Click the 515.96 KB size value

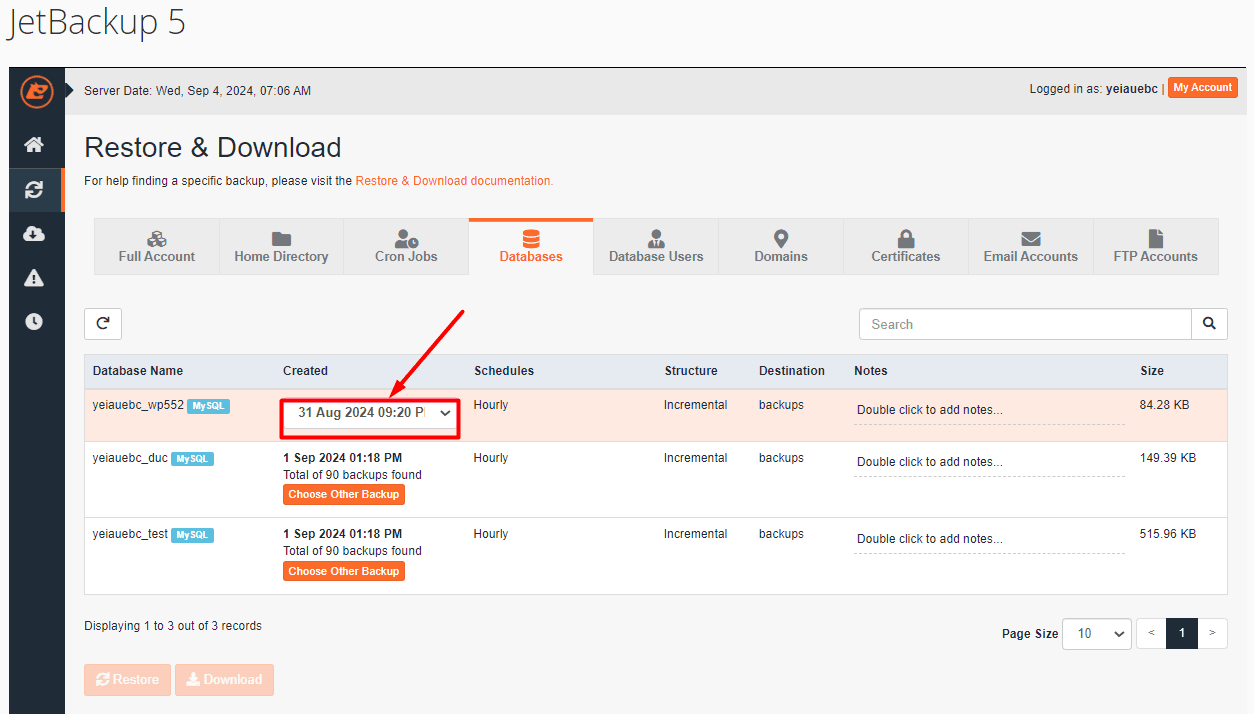(x=1168, y=534)
